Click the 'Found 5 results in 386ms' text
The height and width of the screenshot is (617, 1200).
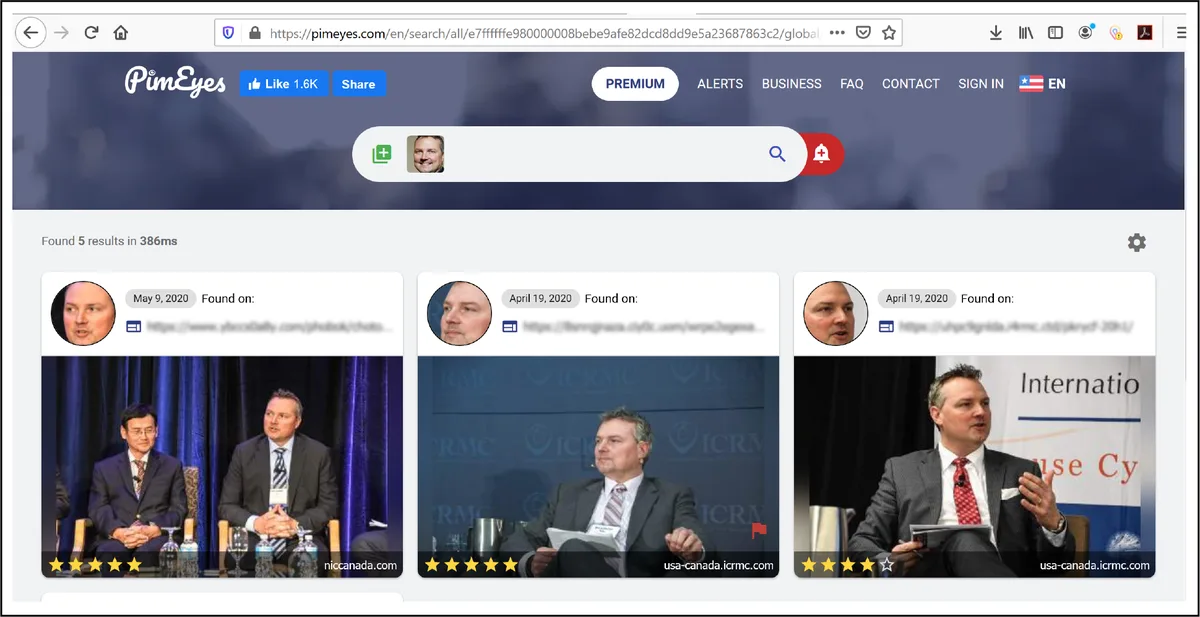coord(110,241)
